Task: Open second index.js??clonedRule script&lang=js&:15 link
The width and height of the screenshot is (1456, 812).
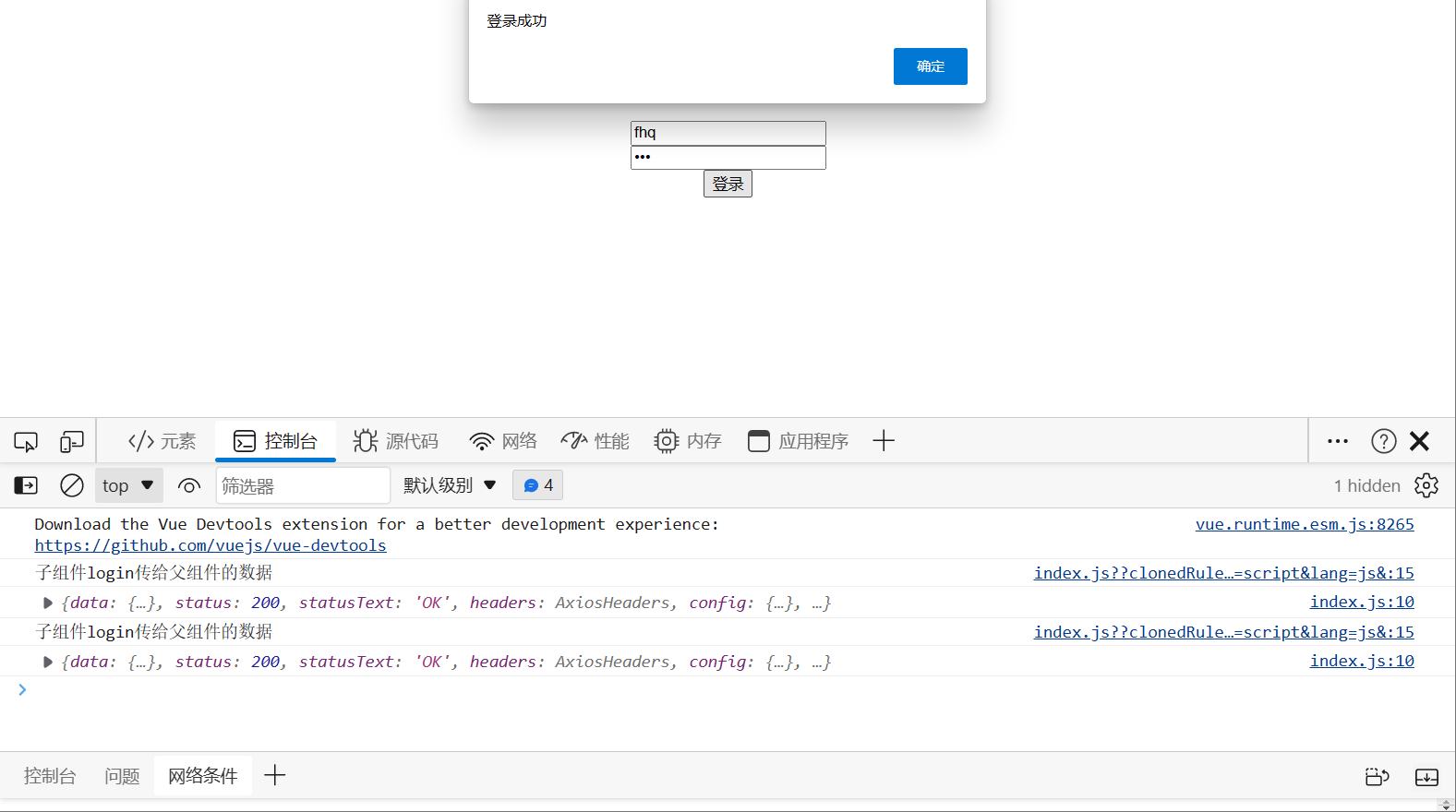Action: [1223, 632]
